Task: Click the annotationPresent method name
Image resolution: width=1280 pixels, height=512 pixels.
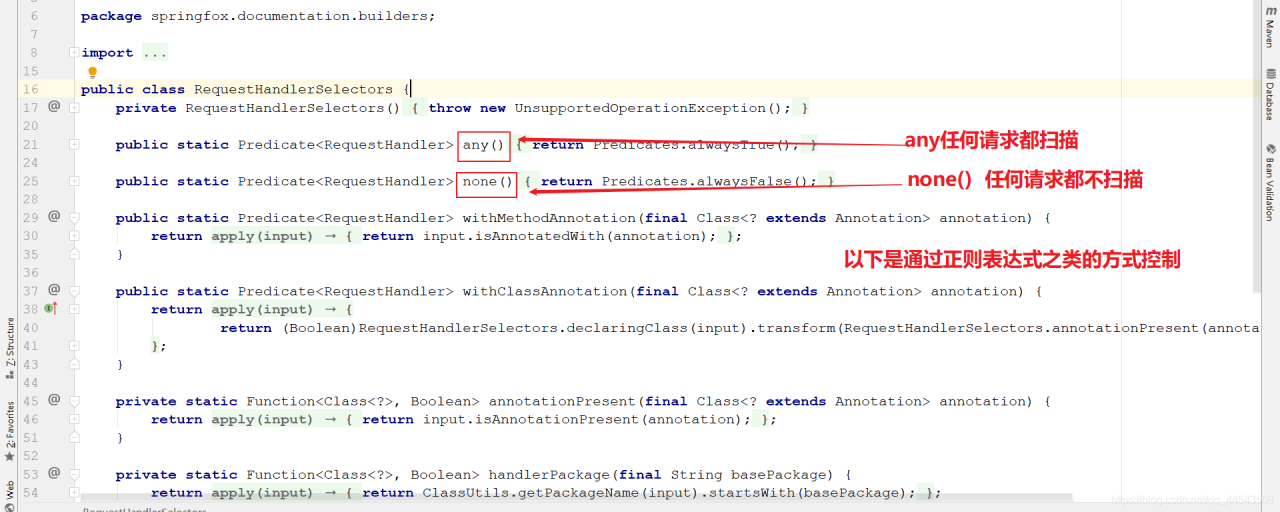Action: (562, 401)
